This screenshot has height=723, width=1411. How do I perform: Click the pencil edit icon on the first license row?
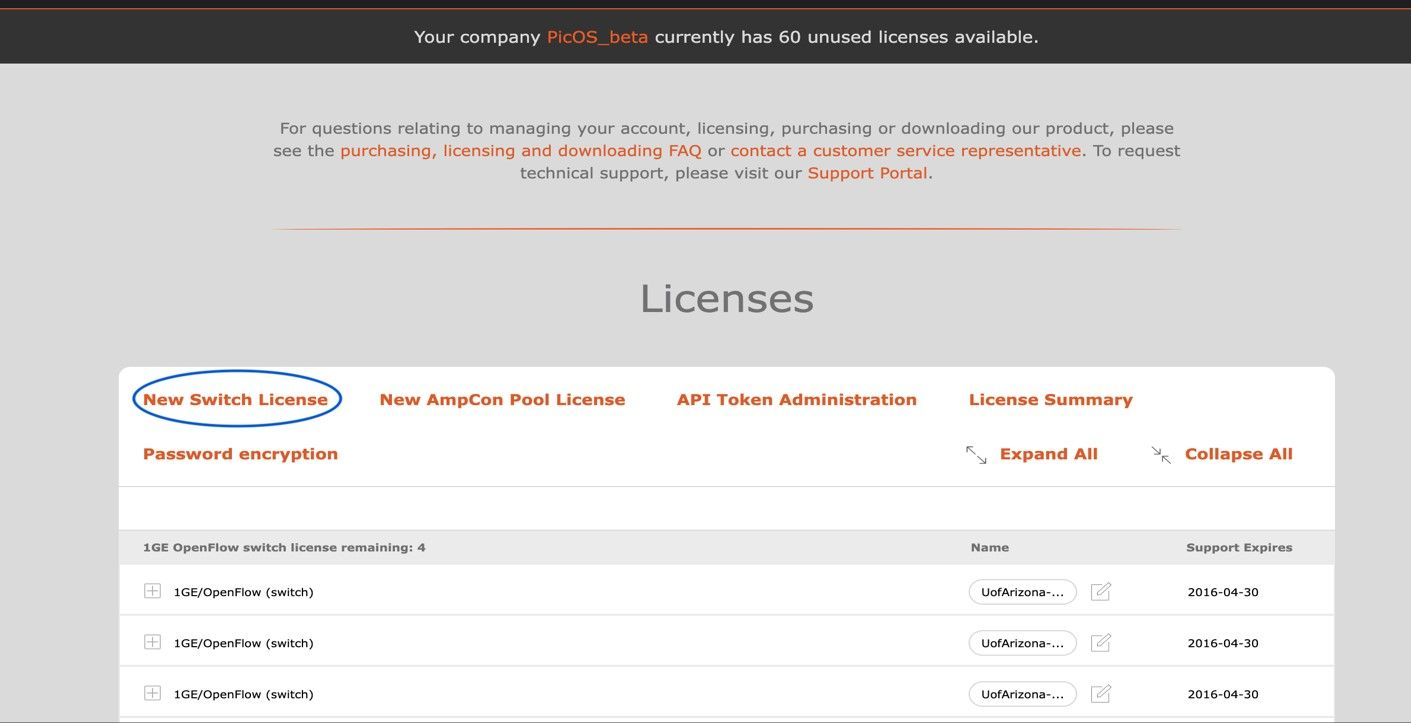click(1100, 591)
